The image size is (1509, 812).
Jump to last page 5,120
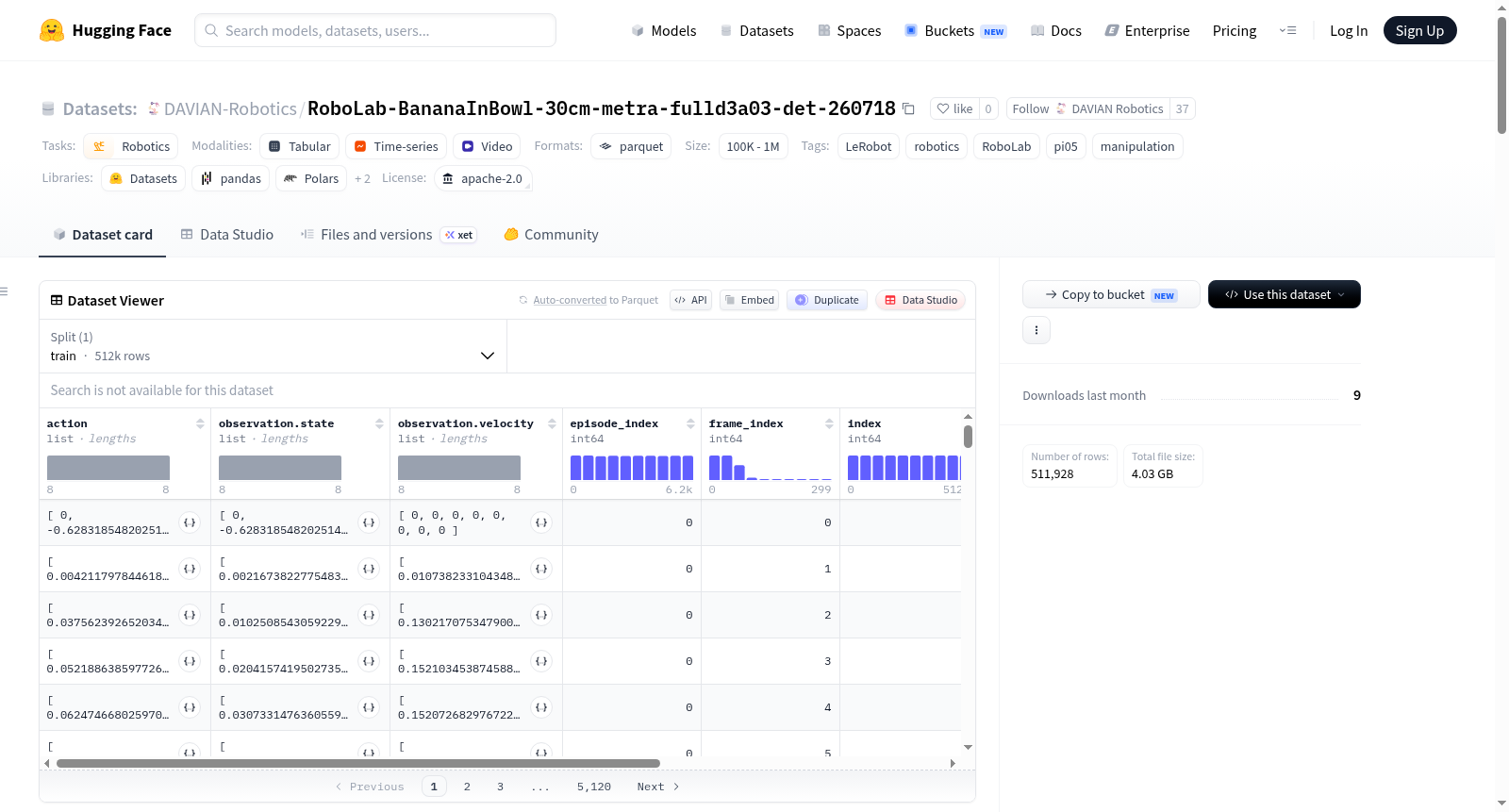tap(594, 787)
